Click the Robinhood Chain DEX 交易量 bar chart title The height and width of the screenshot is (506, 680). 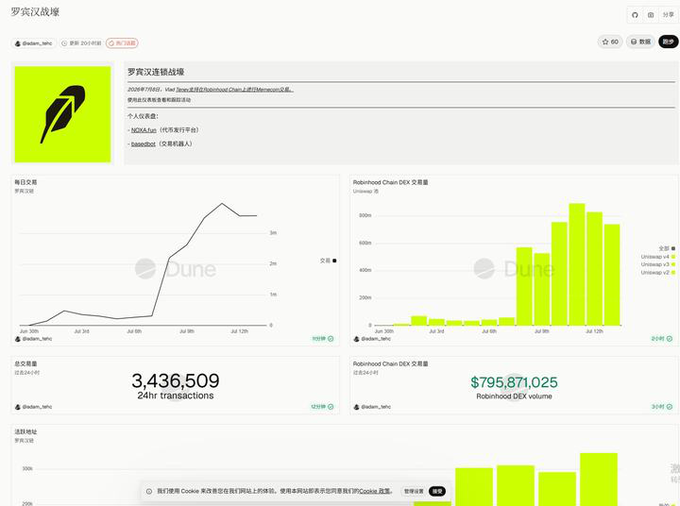(x=390, y=182)
